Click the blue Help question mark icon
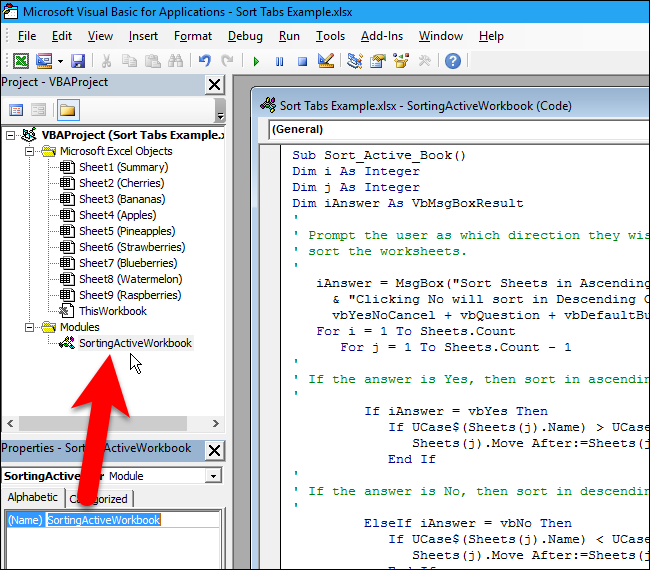The height and width of the screenshot is (570, 650). (452, 61)
